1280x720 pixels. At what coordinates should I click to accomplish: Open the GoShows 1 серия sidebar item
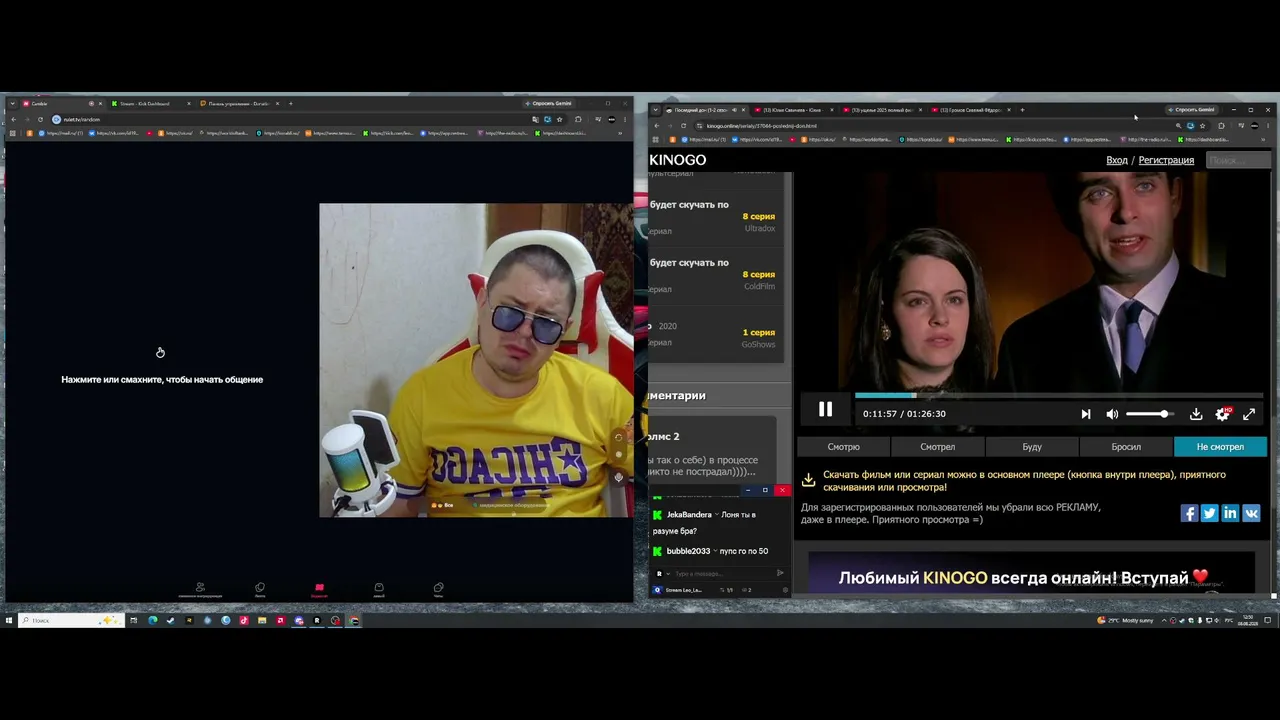(x=713, y=333)
